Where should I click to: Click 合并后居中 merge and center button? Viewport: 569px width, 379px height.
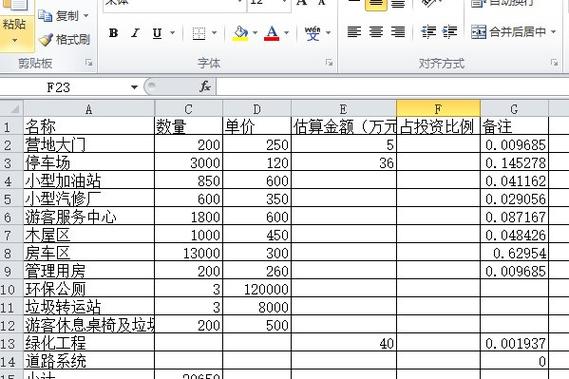point(508,32)
